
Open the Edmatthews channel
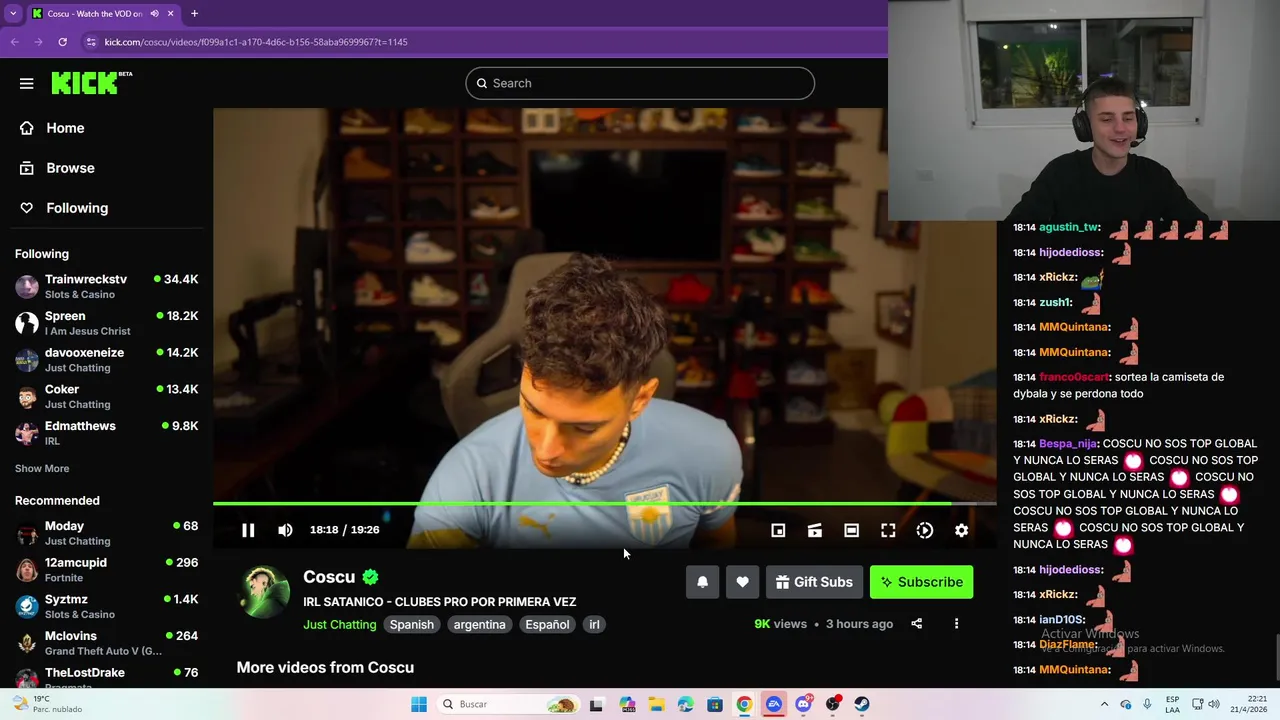pos(106,433)
